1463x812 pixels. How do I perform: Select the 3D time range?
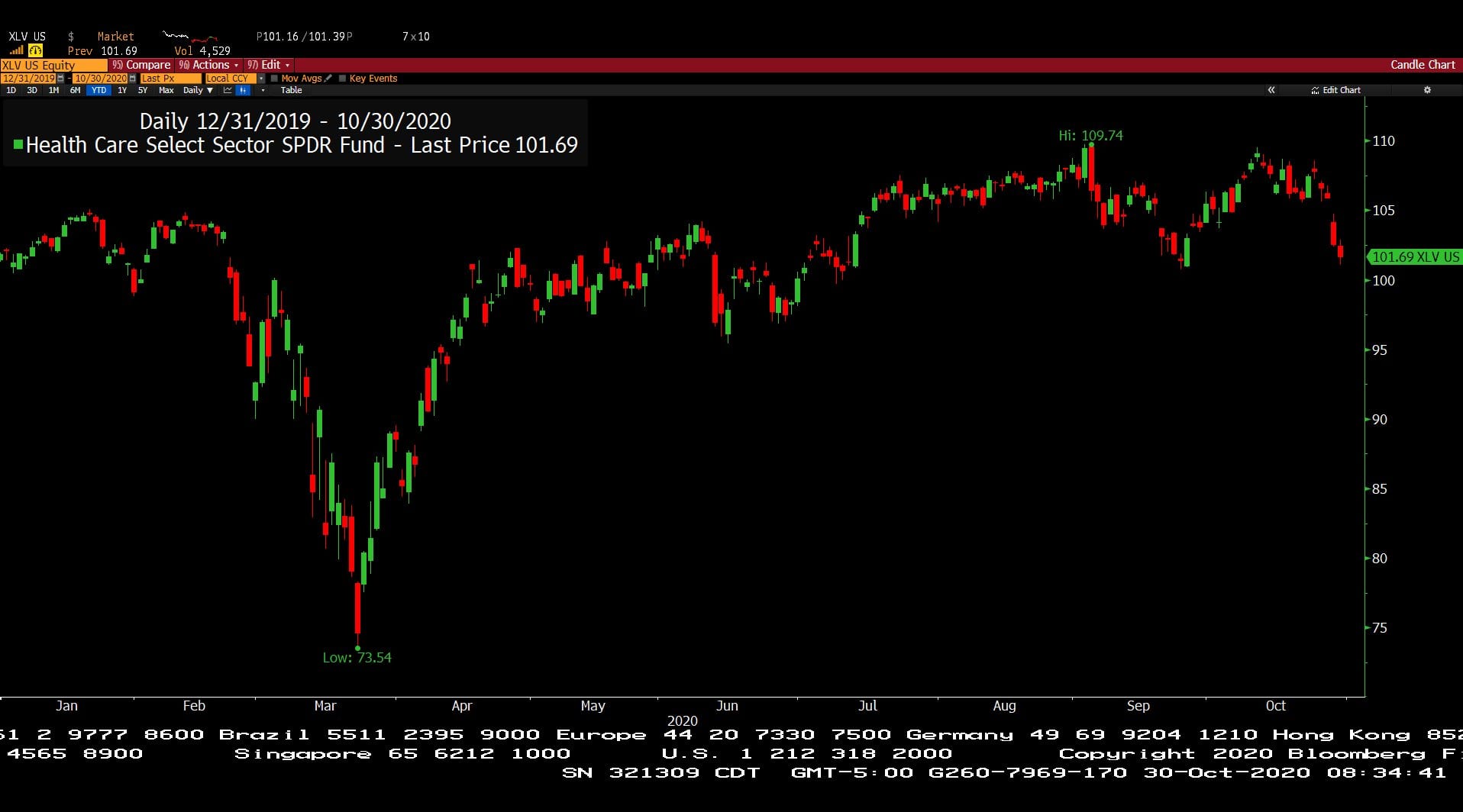32,90
